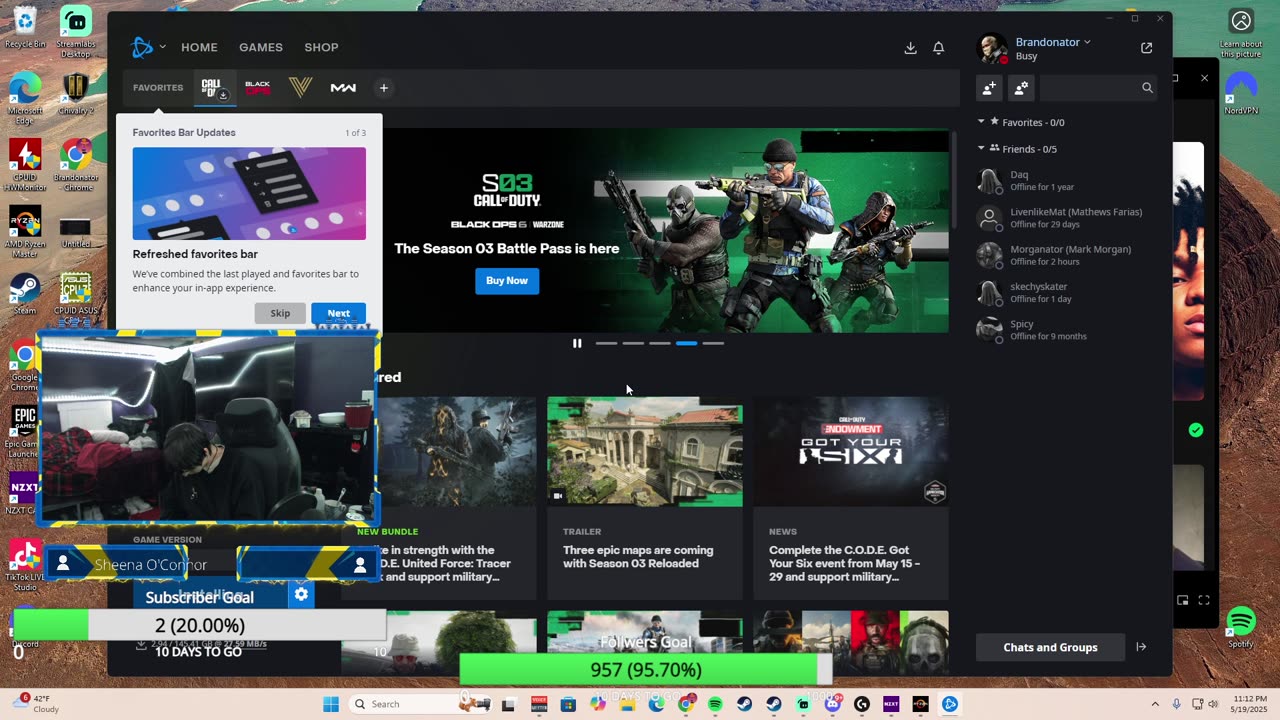
Task: Open the NordVPN desktop shortcut
Action: pos(1241,95)
